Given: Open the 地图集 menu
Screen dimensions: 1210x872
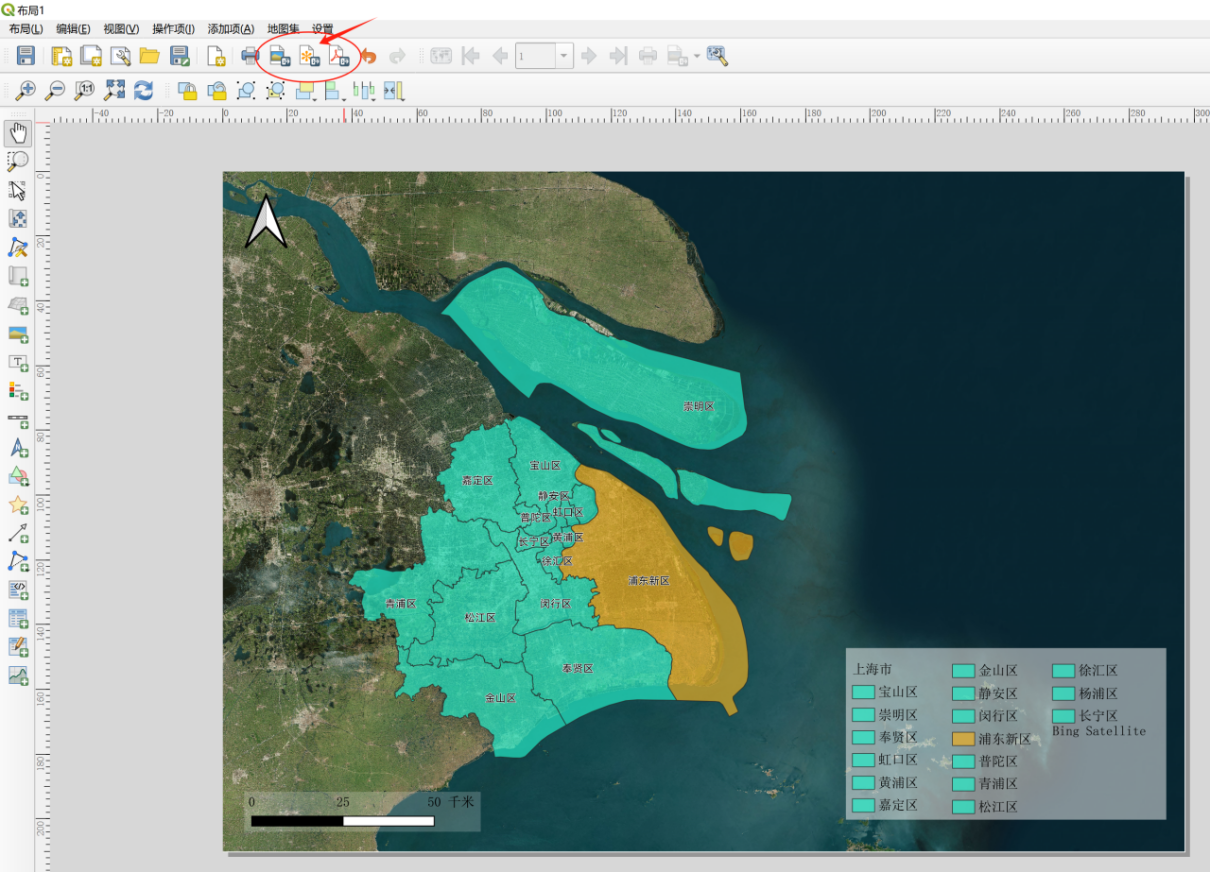Looking at the screenshot, I should (x=283, y=28).
